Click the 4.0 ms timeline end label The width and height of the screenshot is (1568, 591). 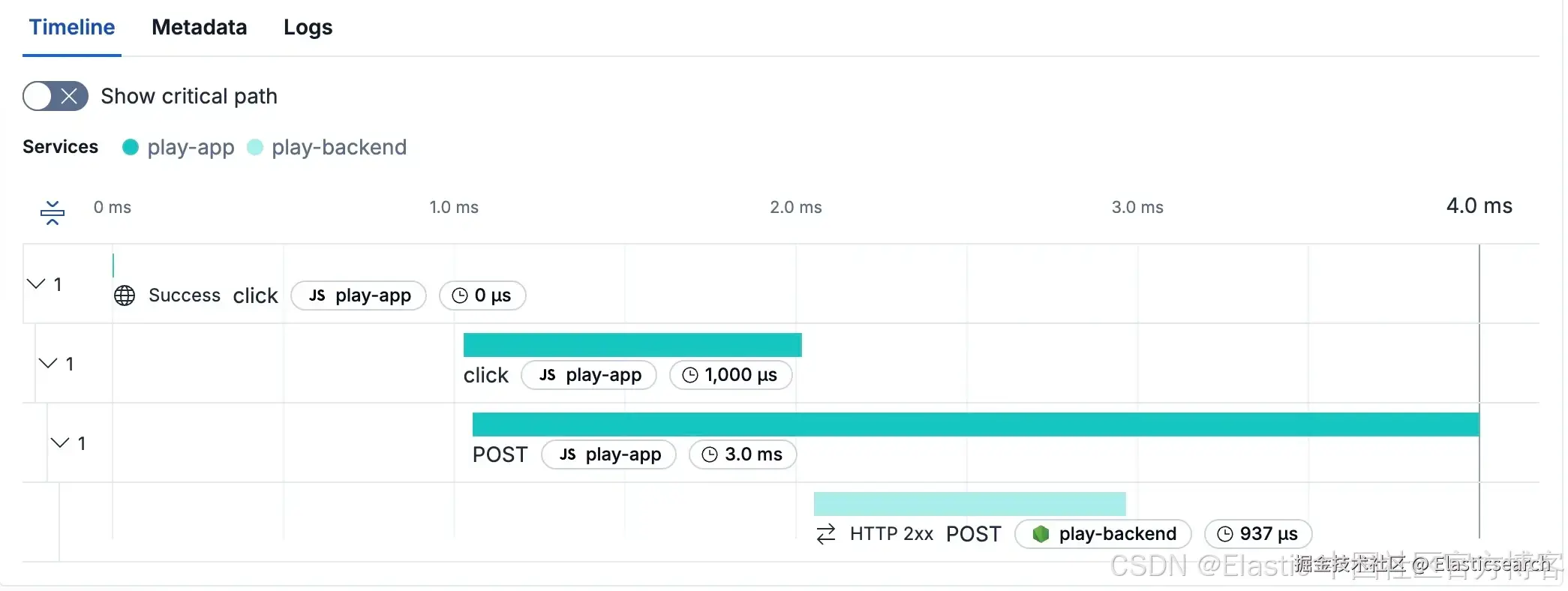[x=1479, y=205]
